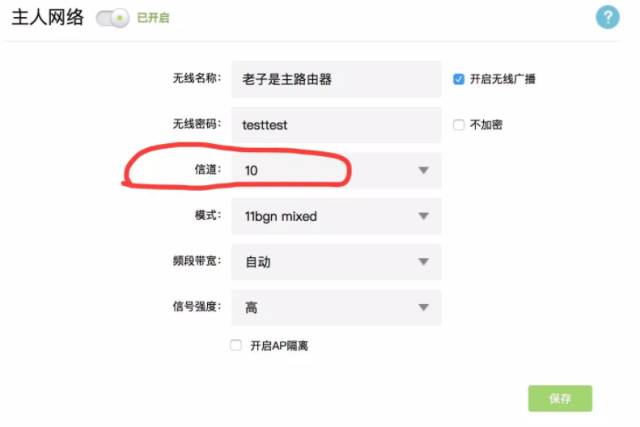Click the 保存 save button

560,398
